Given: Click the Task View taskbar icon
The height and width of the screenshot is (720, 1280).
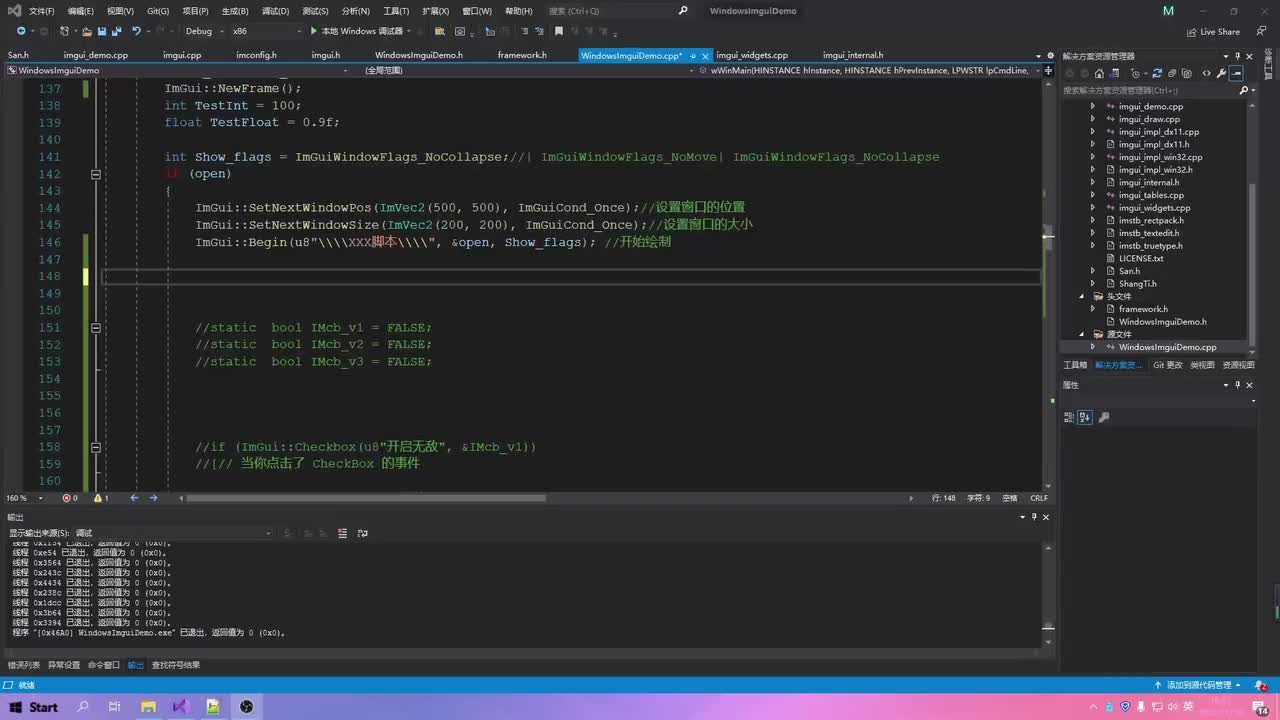Looking at the screenshot, I should (x=114, y=706).
